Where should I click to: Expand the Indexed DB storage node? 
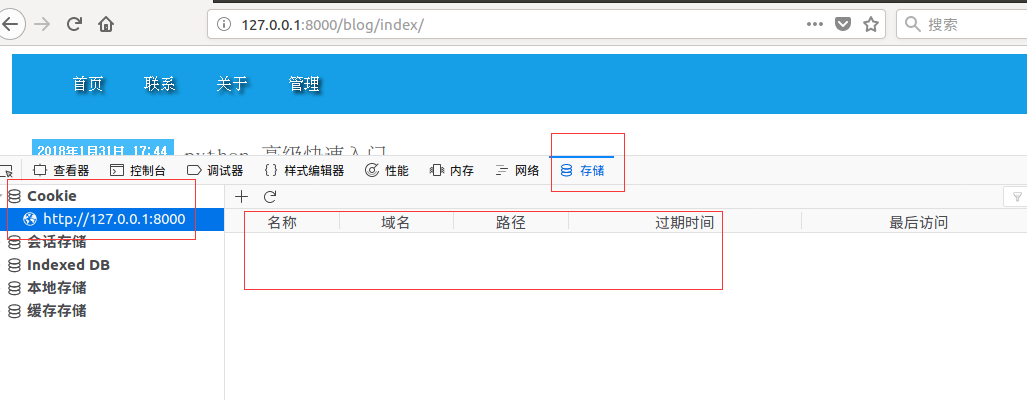[67, 265]
